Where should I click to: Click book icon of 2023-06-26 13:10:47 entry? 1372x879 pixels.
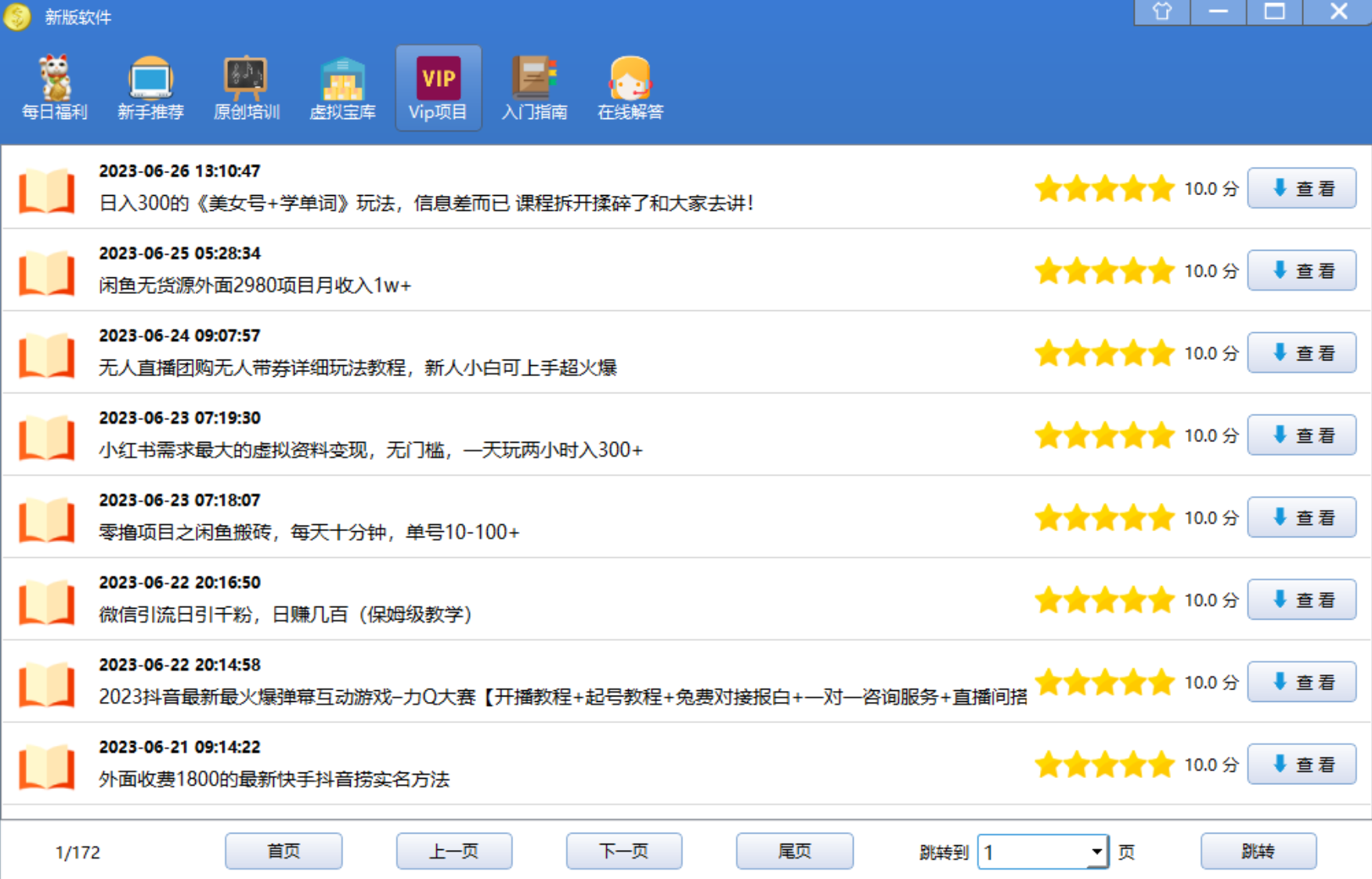tap(47, 190)
